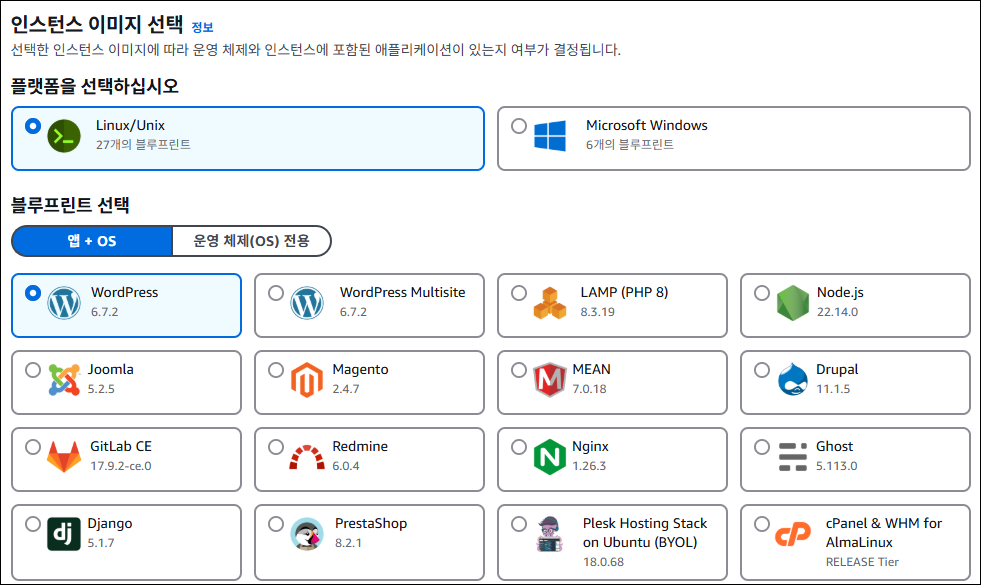Click the PrestaShop penguin icon

[x=307, y=534]
